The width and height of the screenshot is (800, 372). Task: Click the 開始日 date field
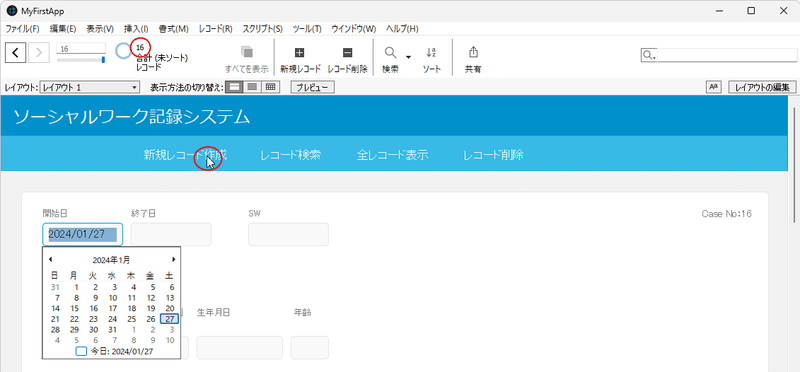coord(83,234)
